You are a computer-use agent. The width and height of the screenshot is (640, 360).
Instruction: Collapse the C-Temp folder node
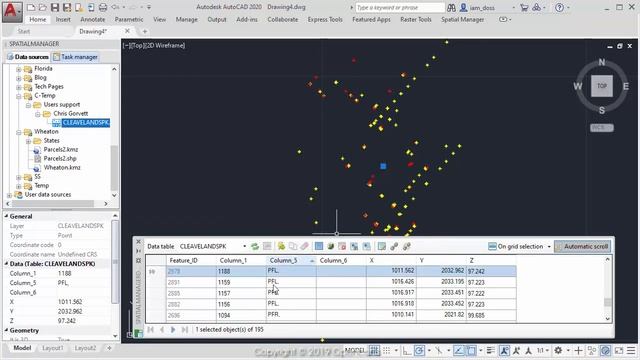[19, 96]
